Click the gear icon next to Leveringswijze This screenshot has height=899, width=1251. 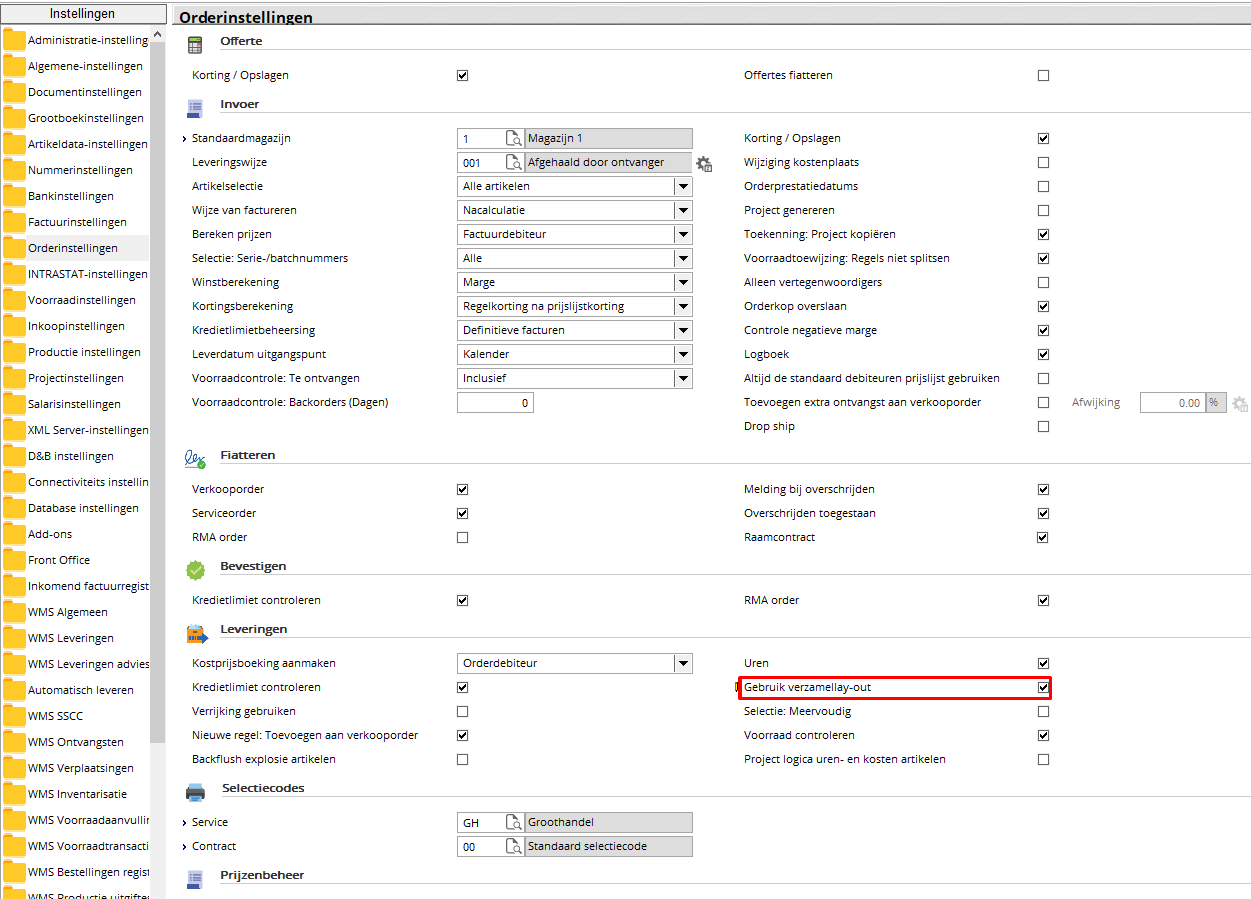(704, 163)
